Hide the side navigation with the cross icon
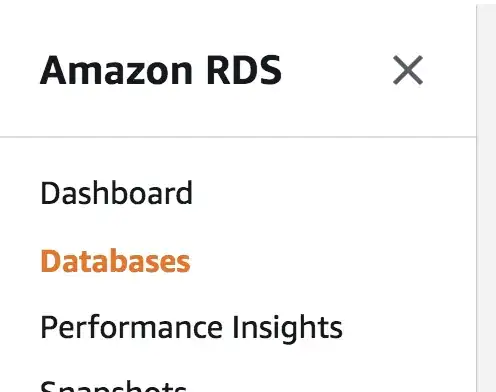 [x=408, y=70]
